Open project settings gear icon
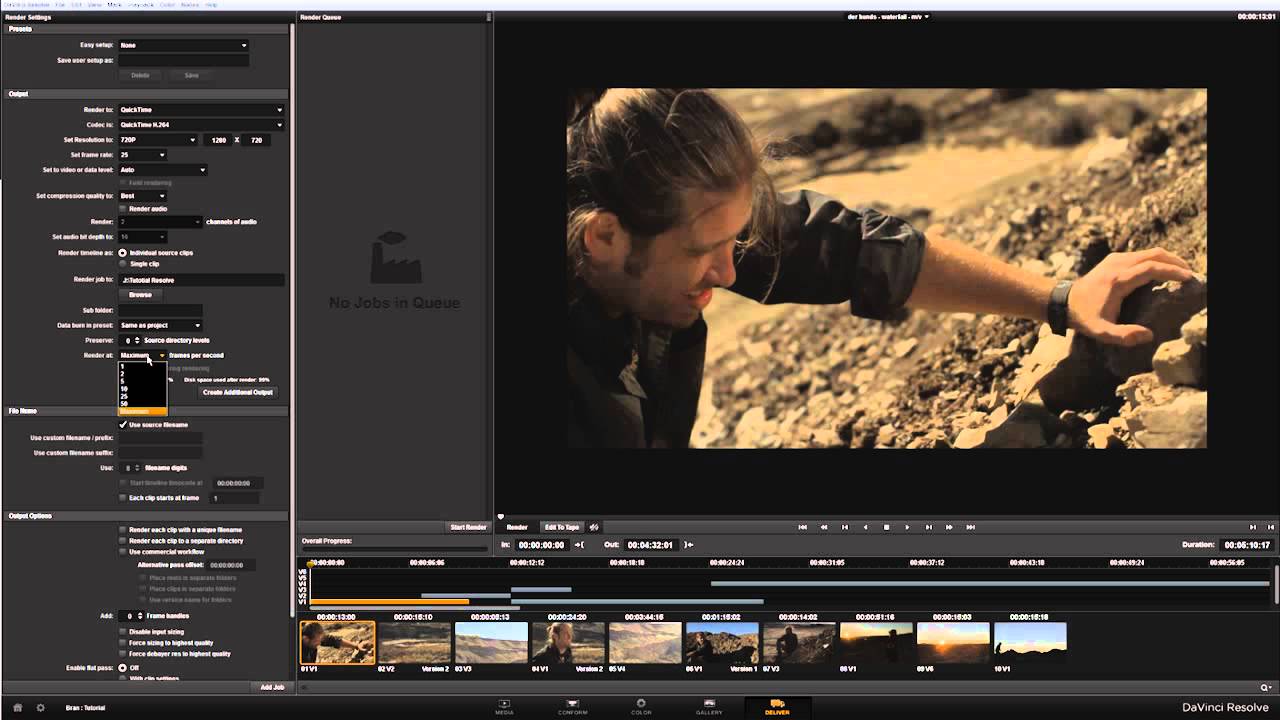 tap(41, 707)
